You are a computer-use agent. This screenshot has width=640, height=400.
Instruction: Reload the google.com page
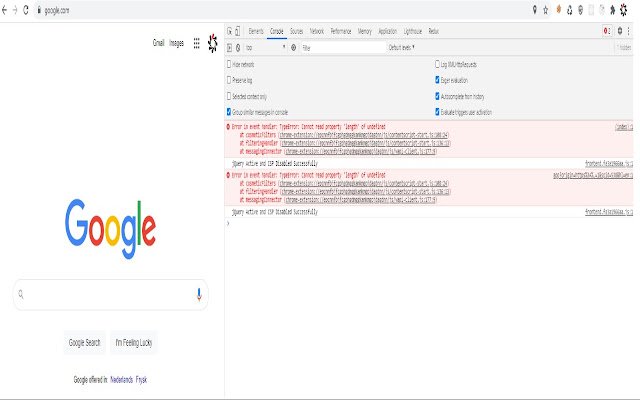pyautogui.click(x=26, y=10)
